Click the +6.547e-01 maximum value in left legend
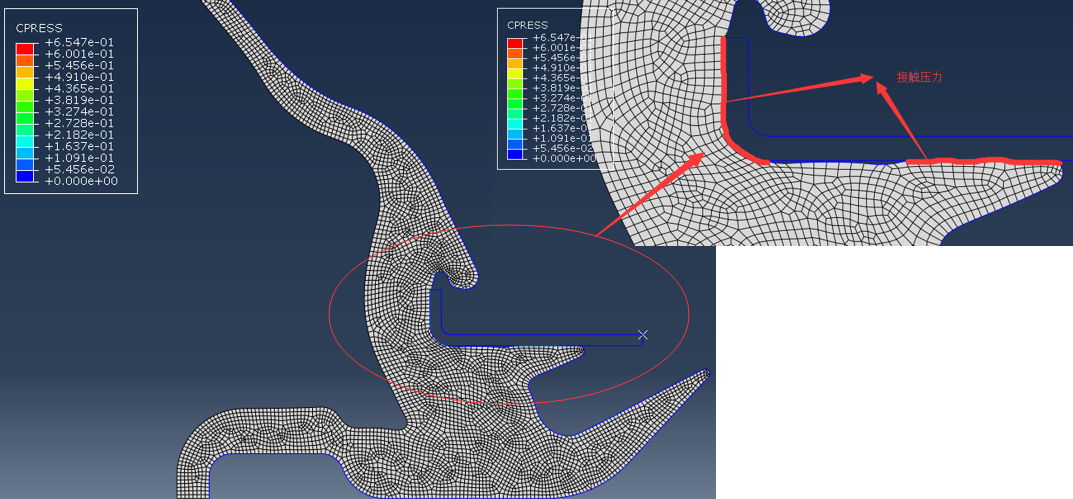Image resolution: width=1073 pixels, height=499 pixels. pos(79,42)
